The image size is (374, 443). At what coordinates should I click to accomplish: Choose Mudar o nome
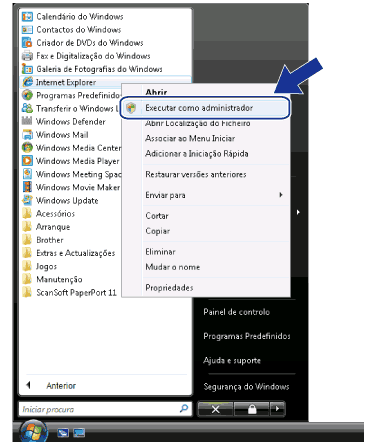coord(173,267)
